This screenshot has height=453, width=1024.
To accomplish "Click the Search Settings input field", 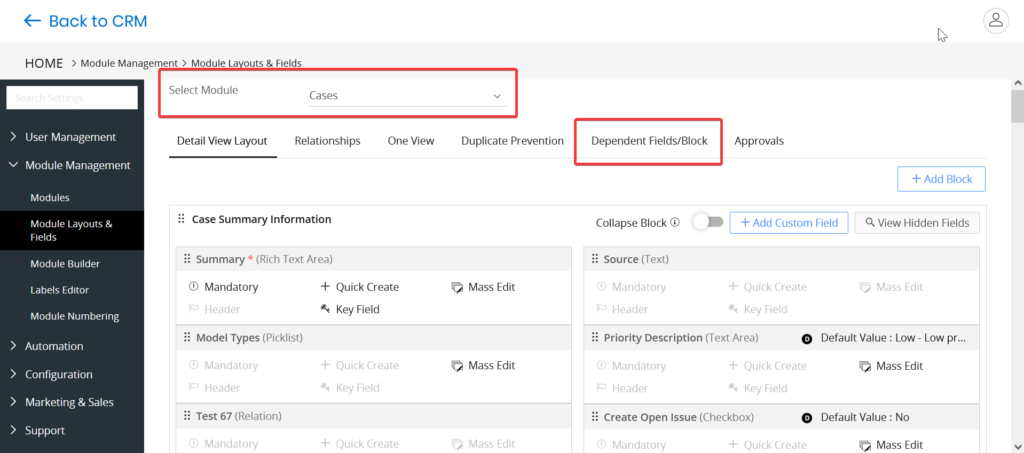I will (72, 98).
